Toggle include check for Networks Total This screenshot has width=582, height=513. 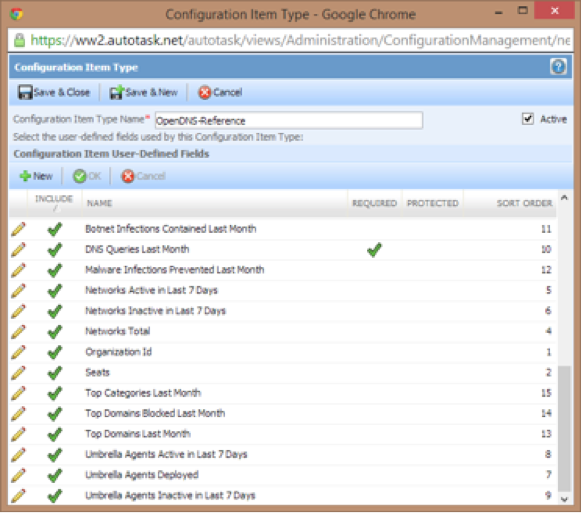point(55,331)
